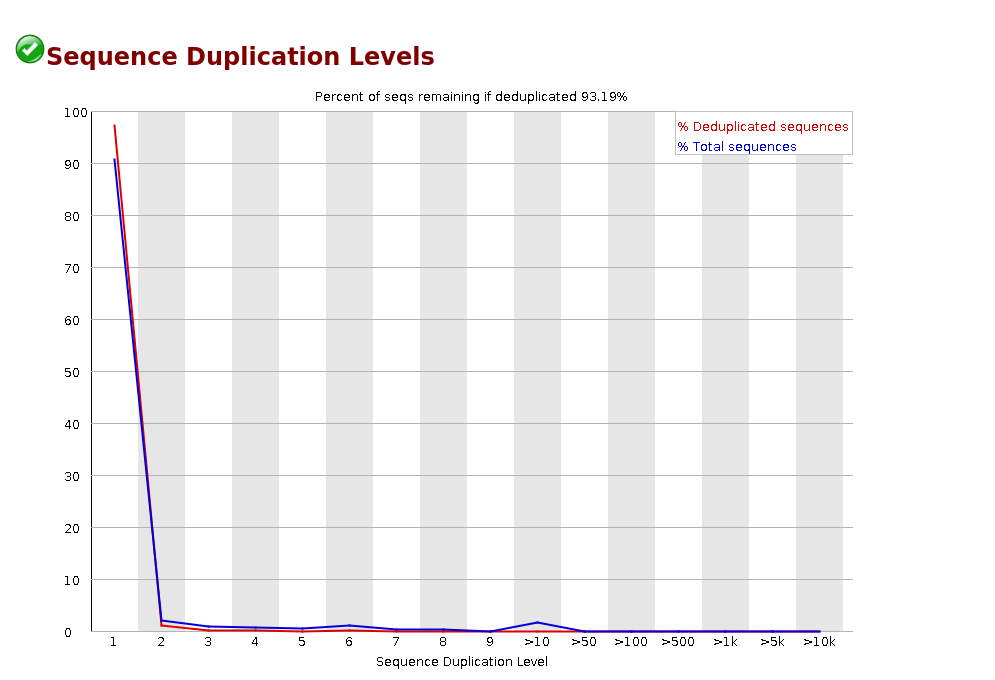Select the % Total sequences legend entry
Screen dimensions: 995x680
(x=737, y=147)
